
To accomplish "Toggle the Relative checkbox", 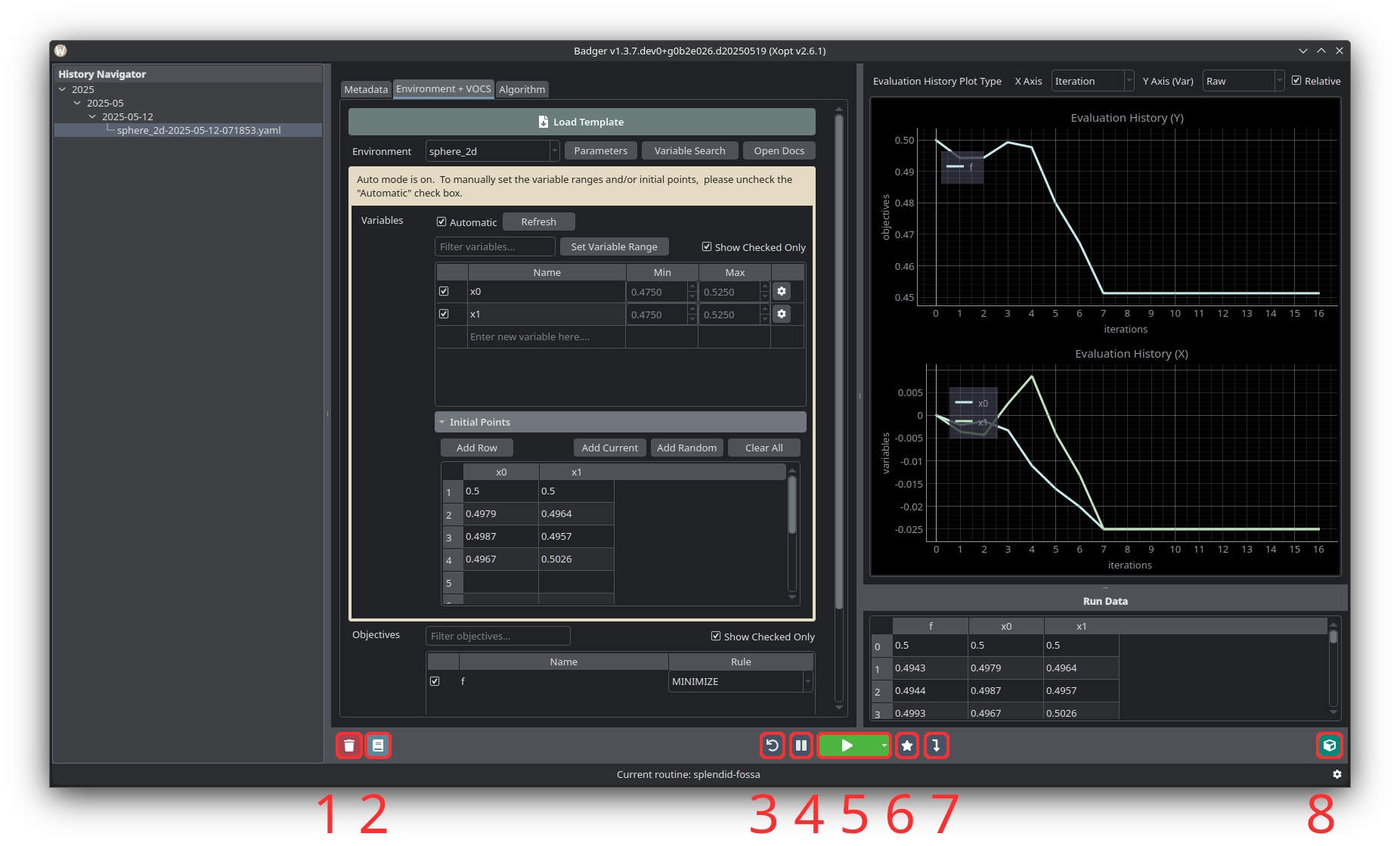I will [x=1296, y=80].
